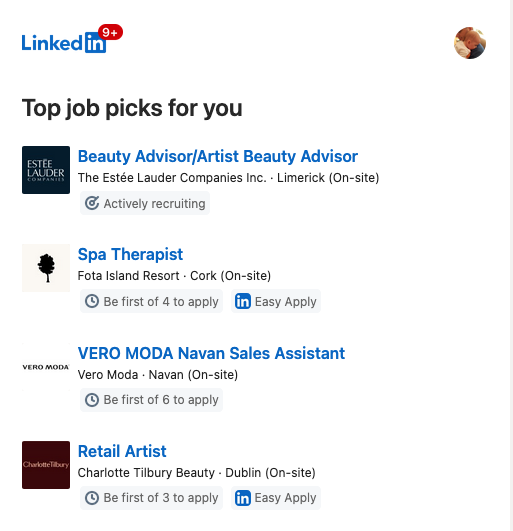Click the Charlotte Tilbury company logo
Image resolution: width=513 pixels, height=531 pixels.
coord(46,465)
